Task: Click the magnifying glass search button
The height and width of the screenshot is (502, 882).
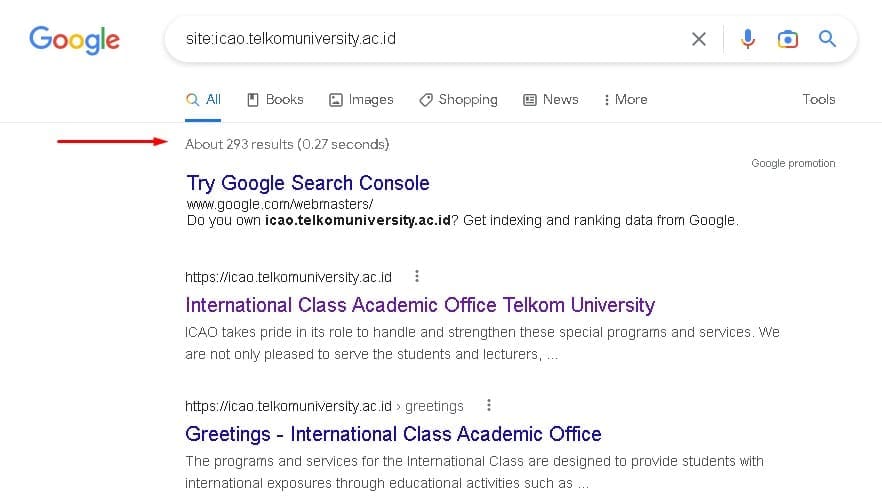Action: pos(827,38)
